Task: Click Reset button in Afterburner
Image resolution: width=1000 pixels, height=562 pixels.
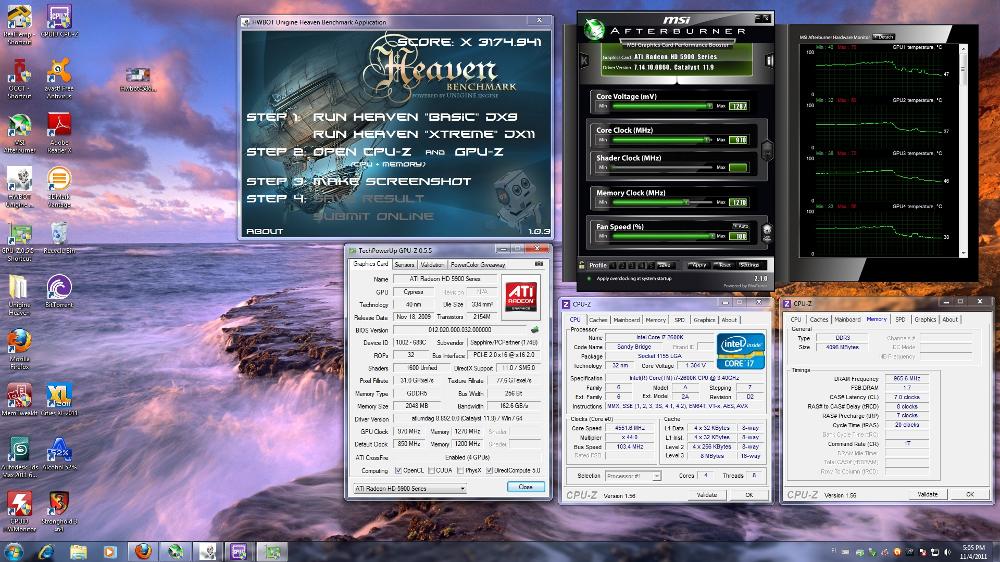Action: 723,265
